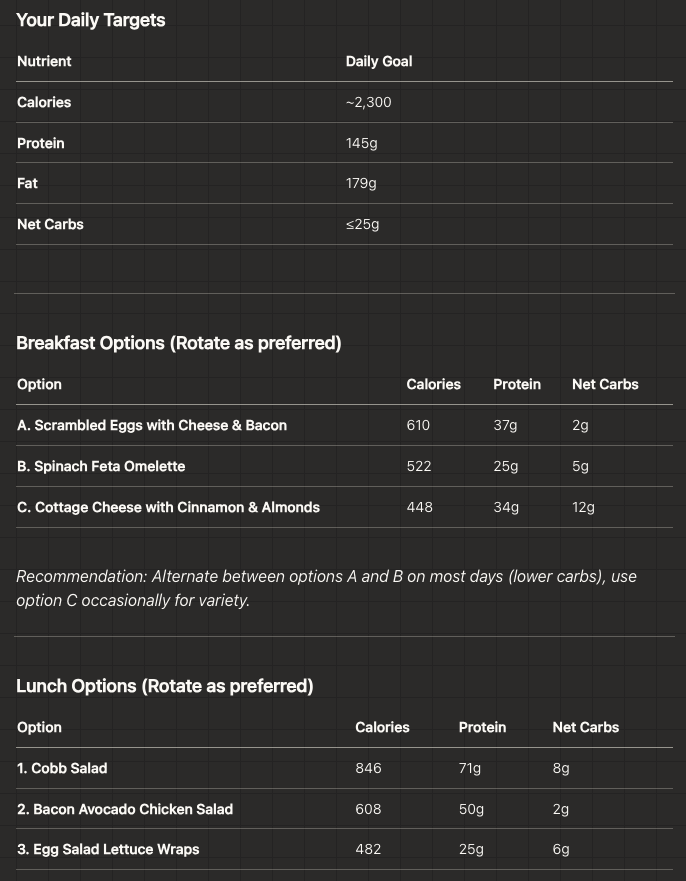Select the Bacon Avocado Chicken Salad option
Image resolution: width=686 pixels, height=881 pixels.
(125, 809)
